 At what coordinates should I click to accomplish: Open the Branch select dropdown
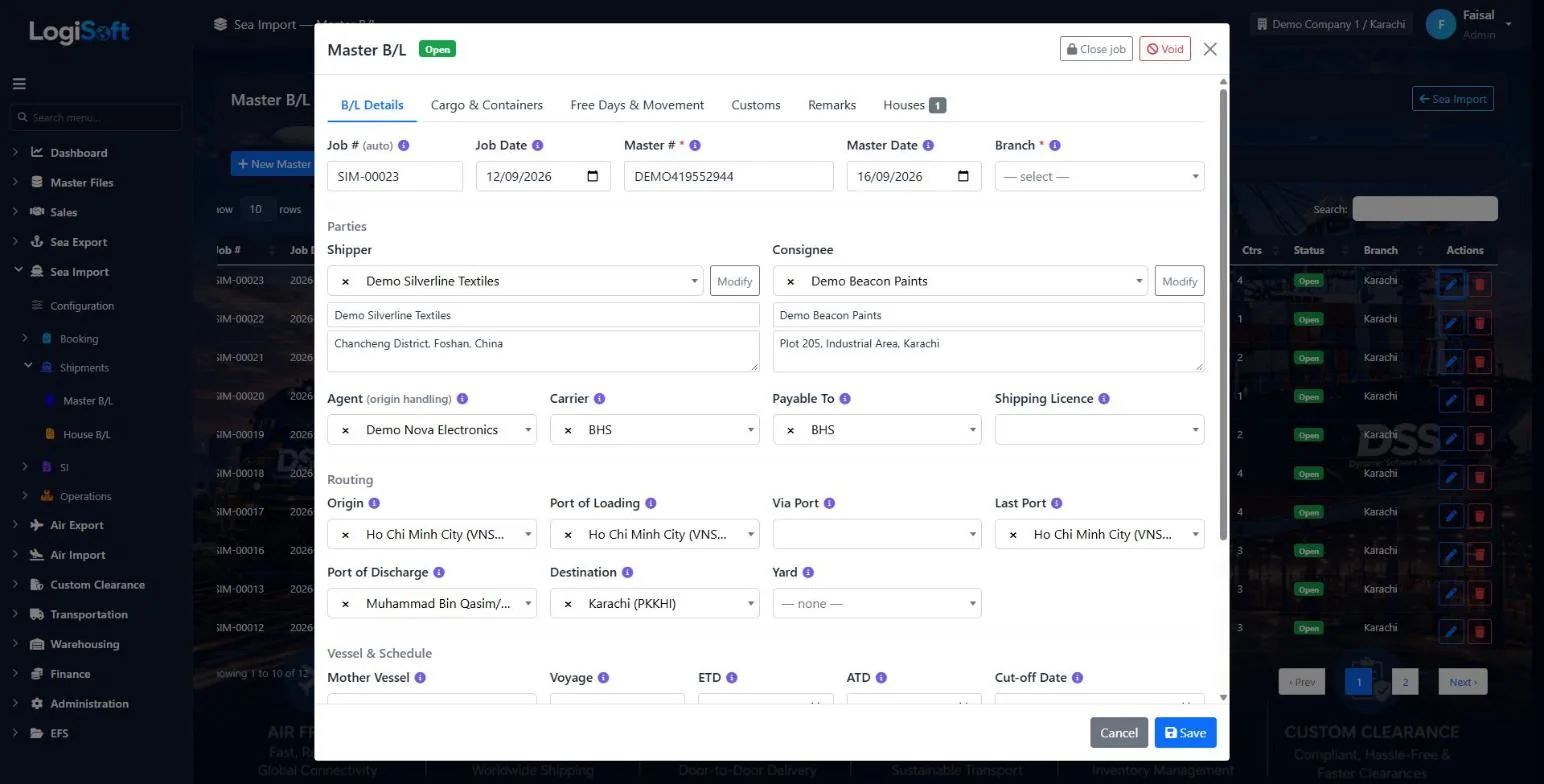(x=1099, y=177)
